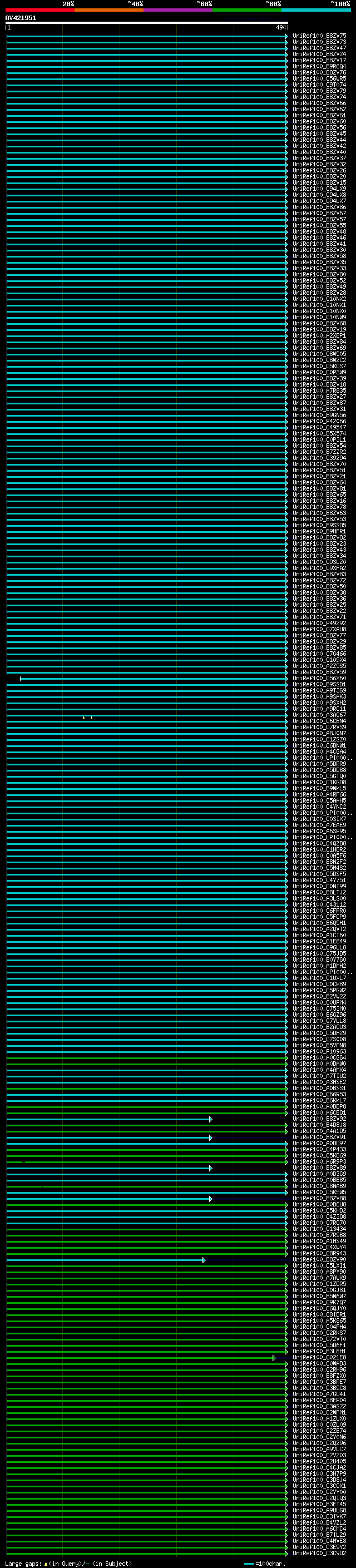Image resolution: width=356 pixels, height=1568 pixels.
Task: Click the white query length bar
Action: (x=147, y=22)
